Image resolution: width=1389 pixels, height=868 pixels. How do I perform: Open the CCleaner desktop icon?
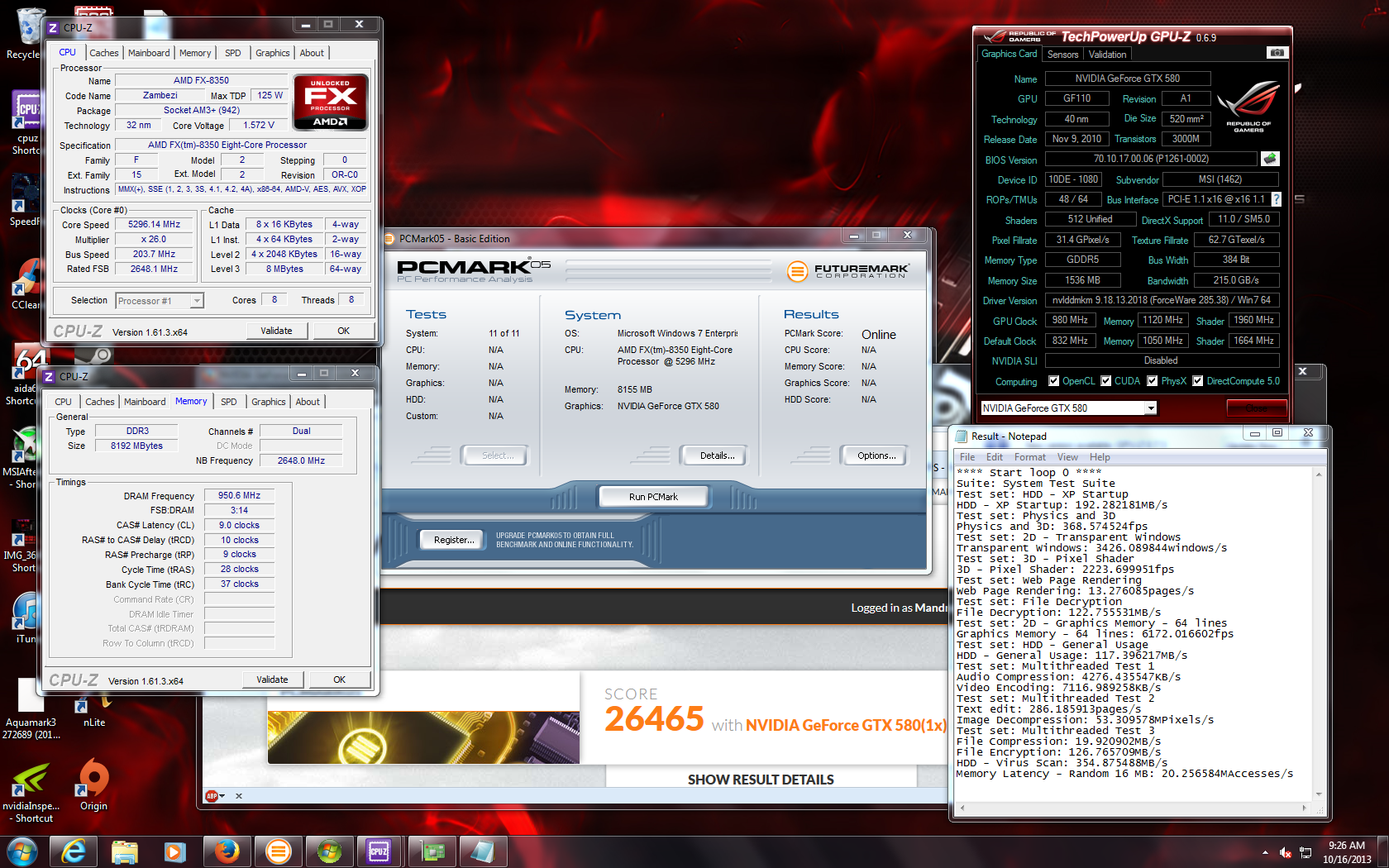26,285
